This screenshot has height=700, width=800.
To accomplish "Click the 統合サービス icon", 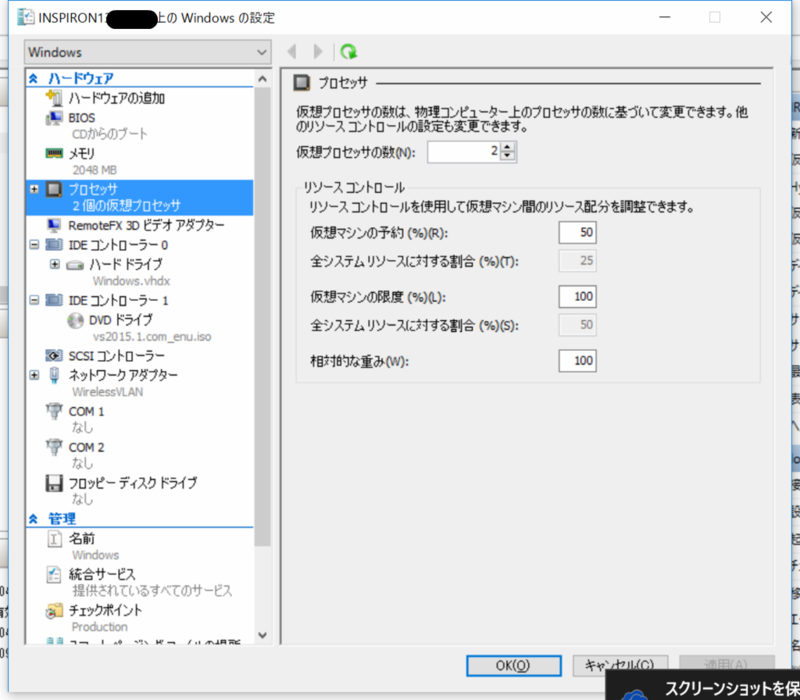I will (x=54, y=574).
